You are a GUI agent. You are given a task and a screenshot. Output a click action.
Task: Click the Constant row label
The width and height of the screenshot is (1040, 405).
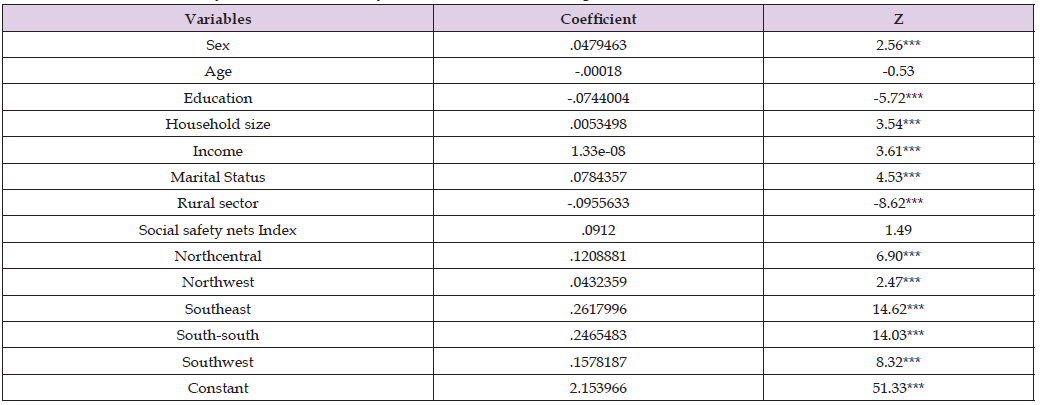[218, 388]
